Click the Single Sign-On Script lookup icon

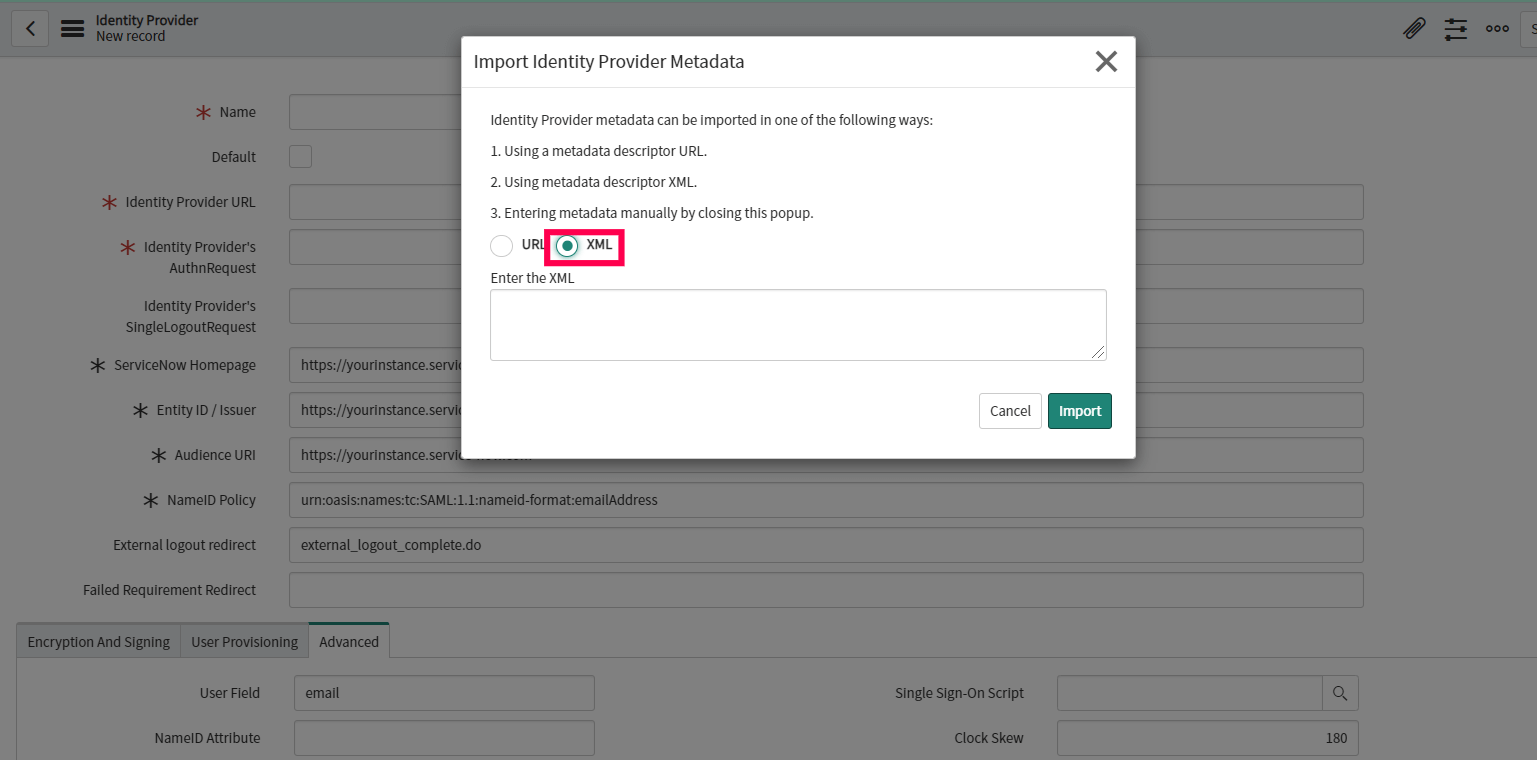pos(1340,692)
